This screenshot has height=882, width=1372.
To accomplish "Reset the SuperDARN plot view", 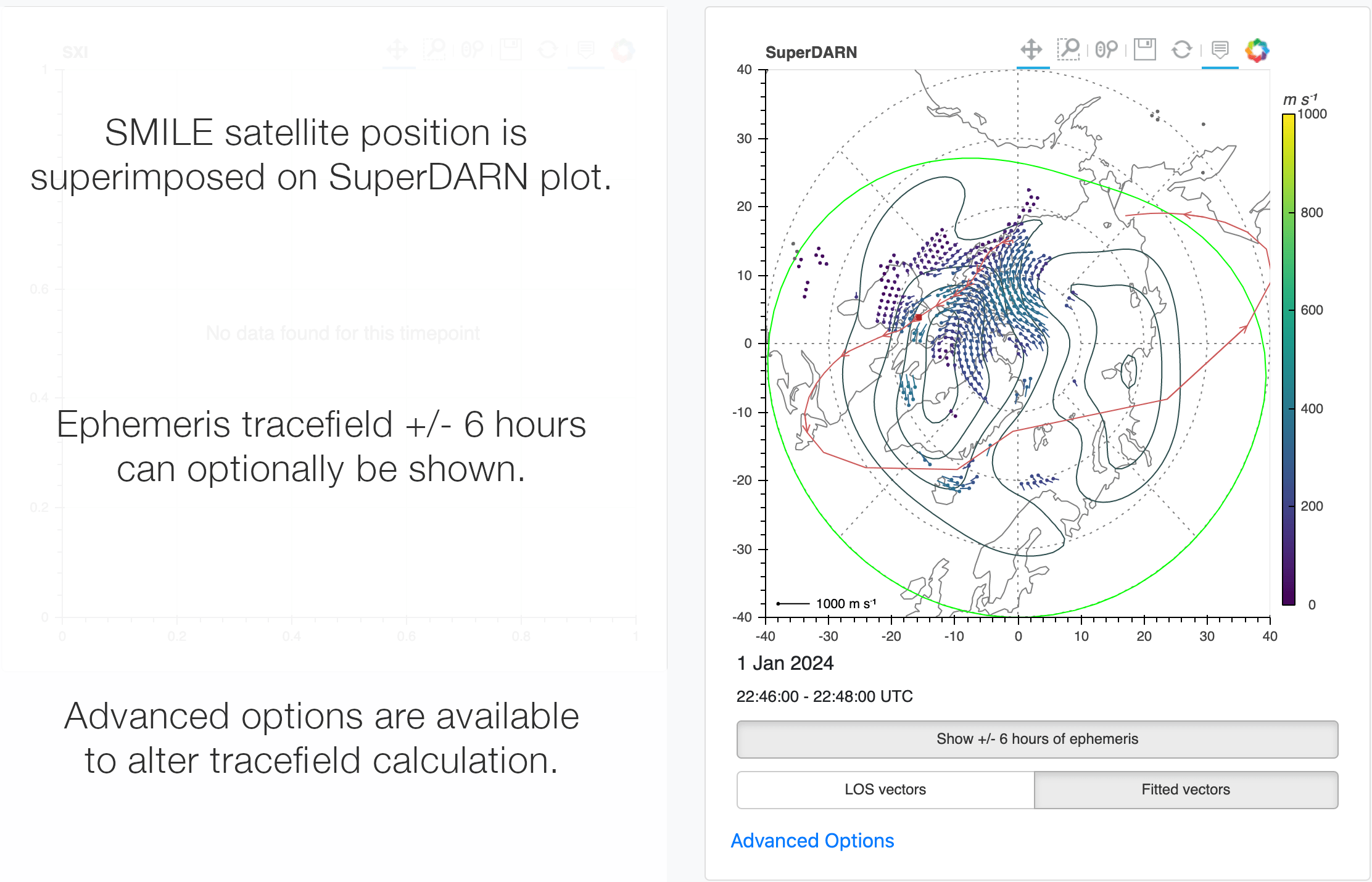I will click(x=1182, y=49).
